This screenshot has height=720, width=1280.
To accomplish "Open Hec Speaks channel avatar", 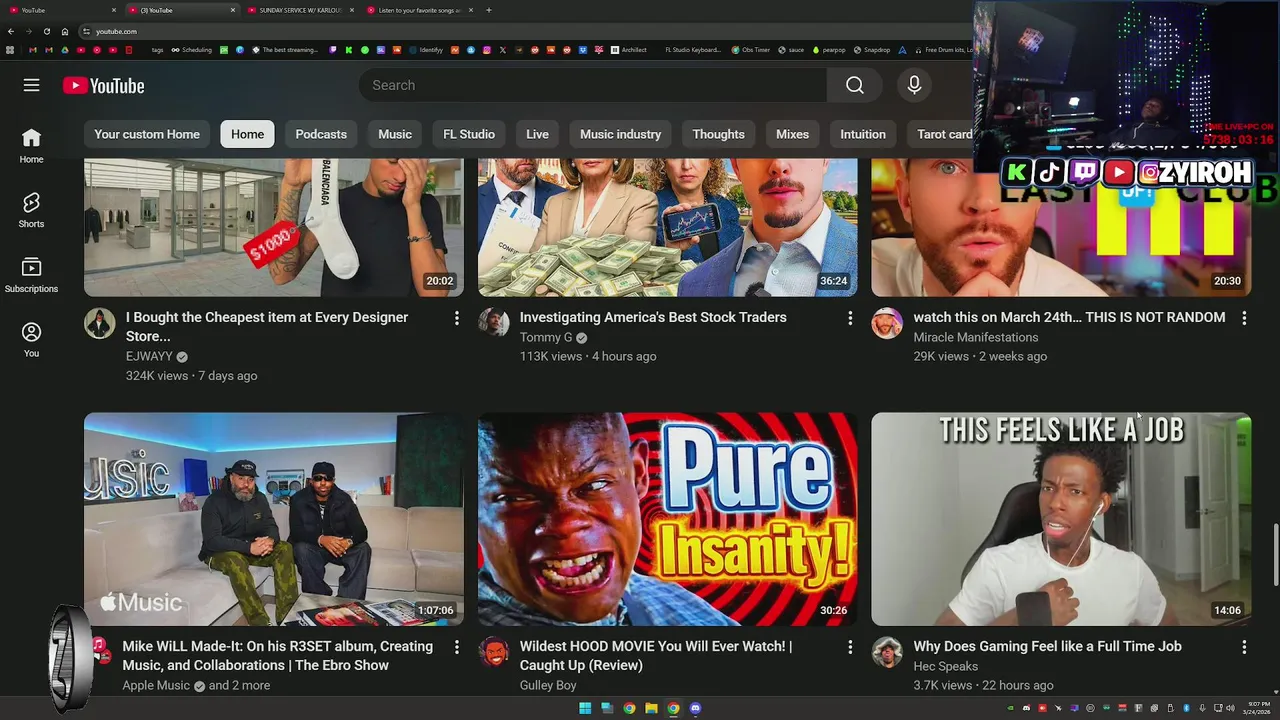I will (887, 653).
